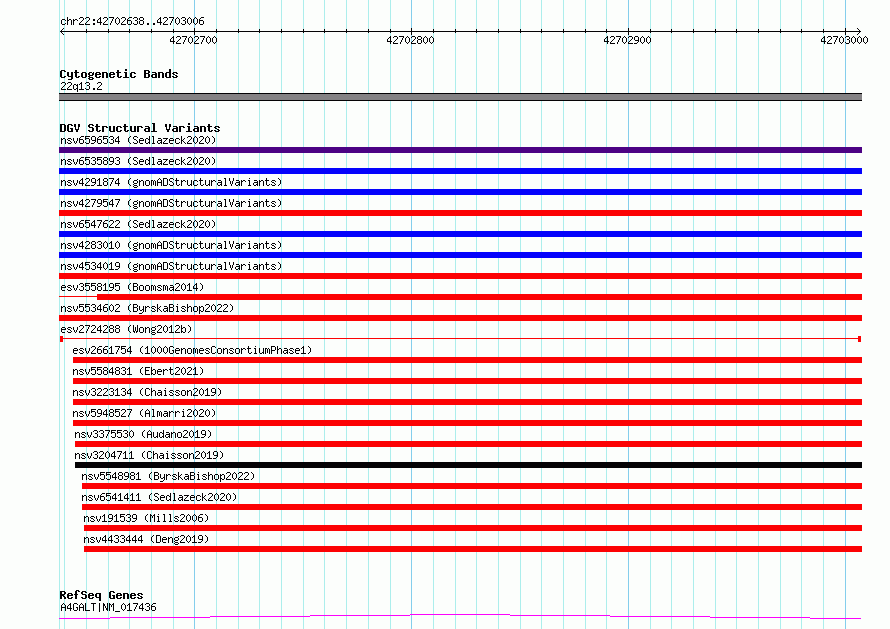Open nsv4291874 (gnomADStructuralVariants) label
Viewport: 890px width, 629px height.
coord(171,182)
